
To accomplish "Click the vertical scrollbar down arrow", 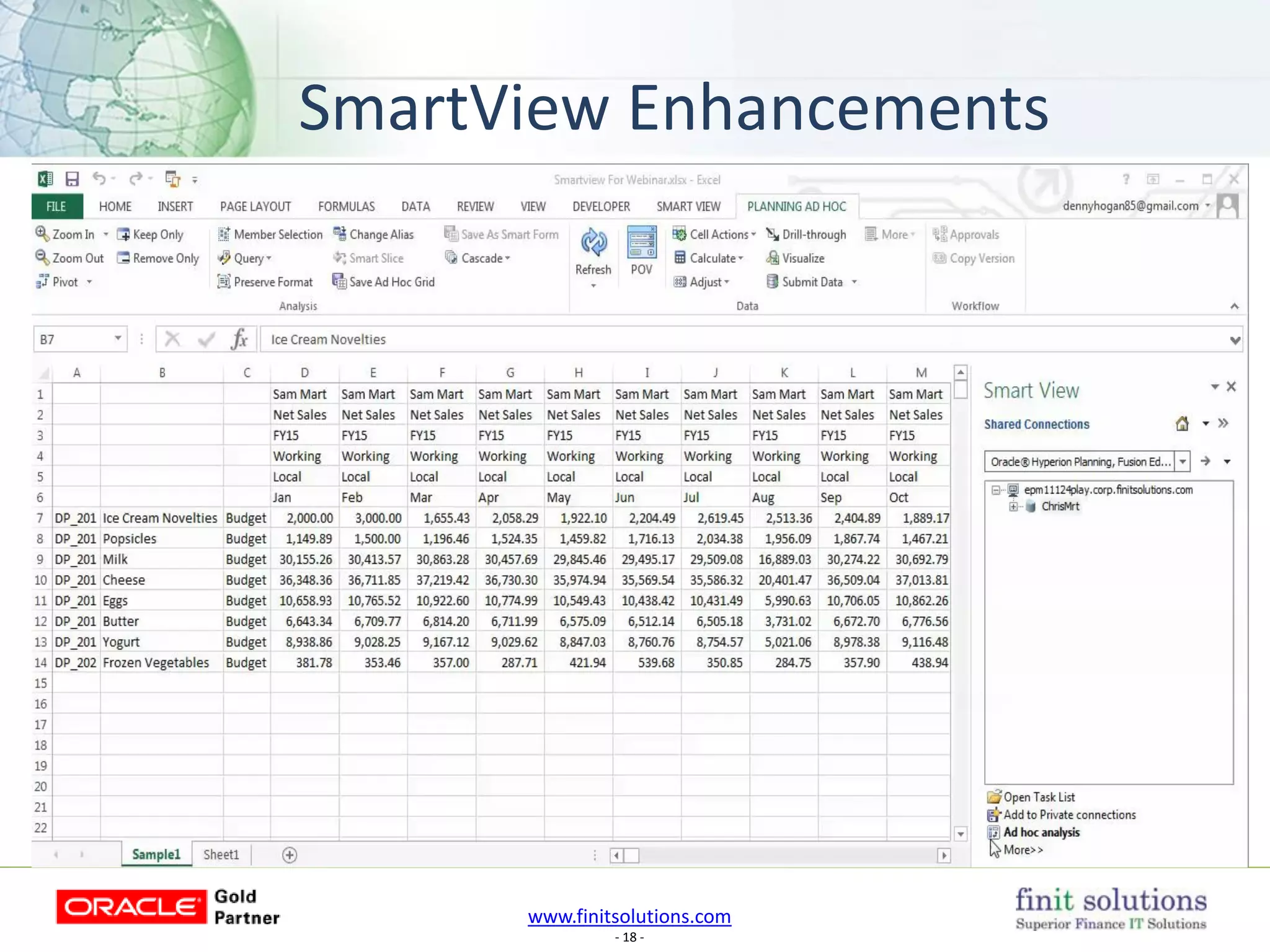I will click(961, 834).
